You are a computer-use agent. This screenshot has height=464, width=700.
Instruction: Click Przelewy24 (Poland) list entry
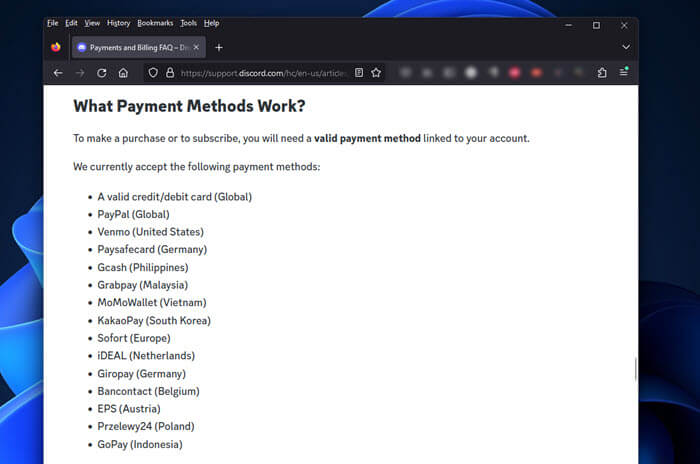[146, 426]
